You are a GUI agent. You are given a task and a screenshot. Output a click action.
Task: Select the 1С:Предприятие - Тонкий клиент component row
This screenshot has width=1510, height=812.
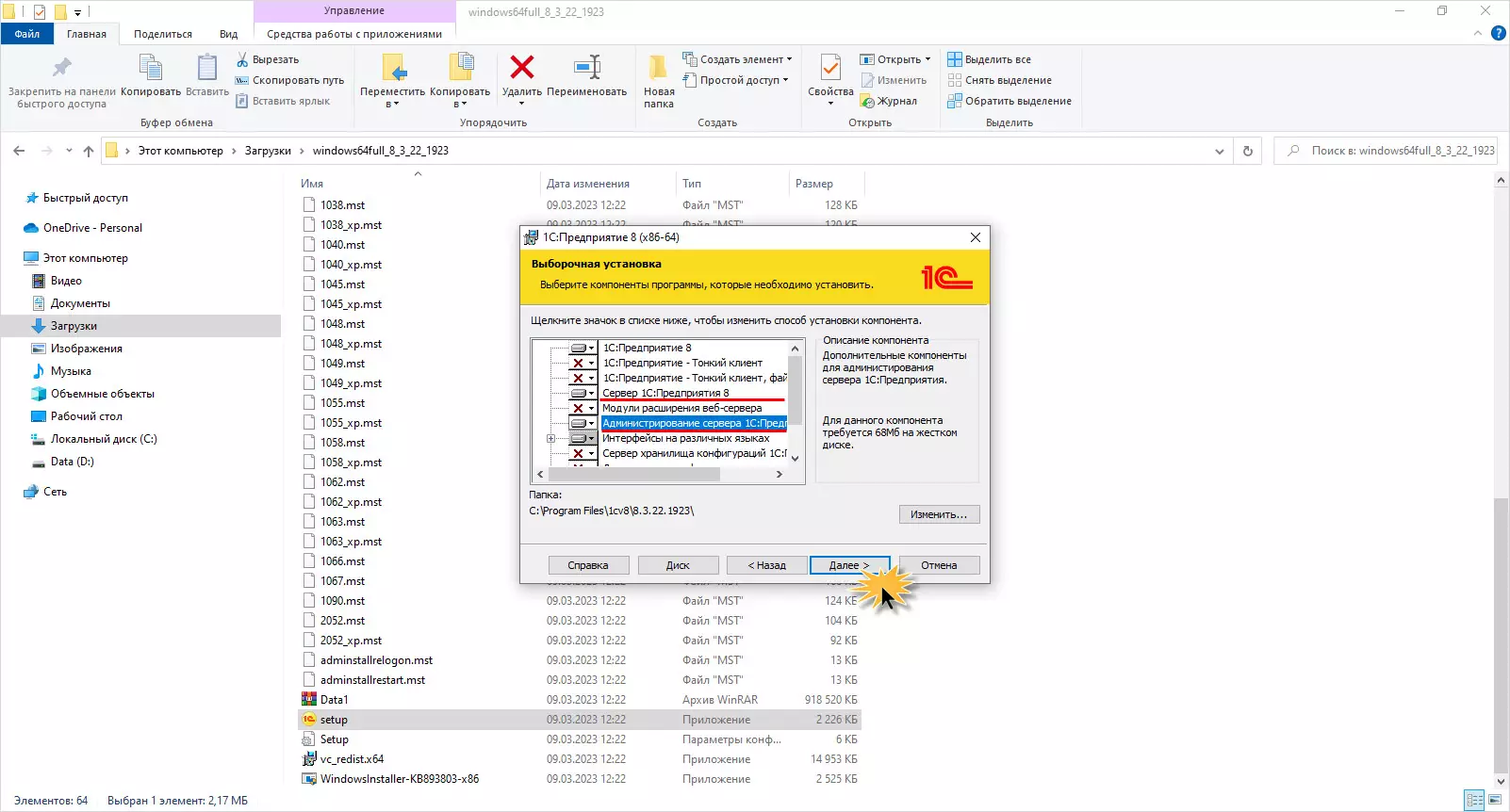click(682, 363)
